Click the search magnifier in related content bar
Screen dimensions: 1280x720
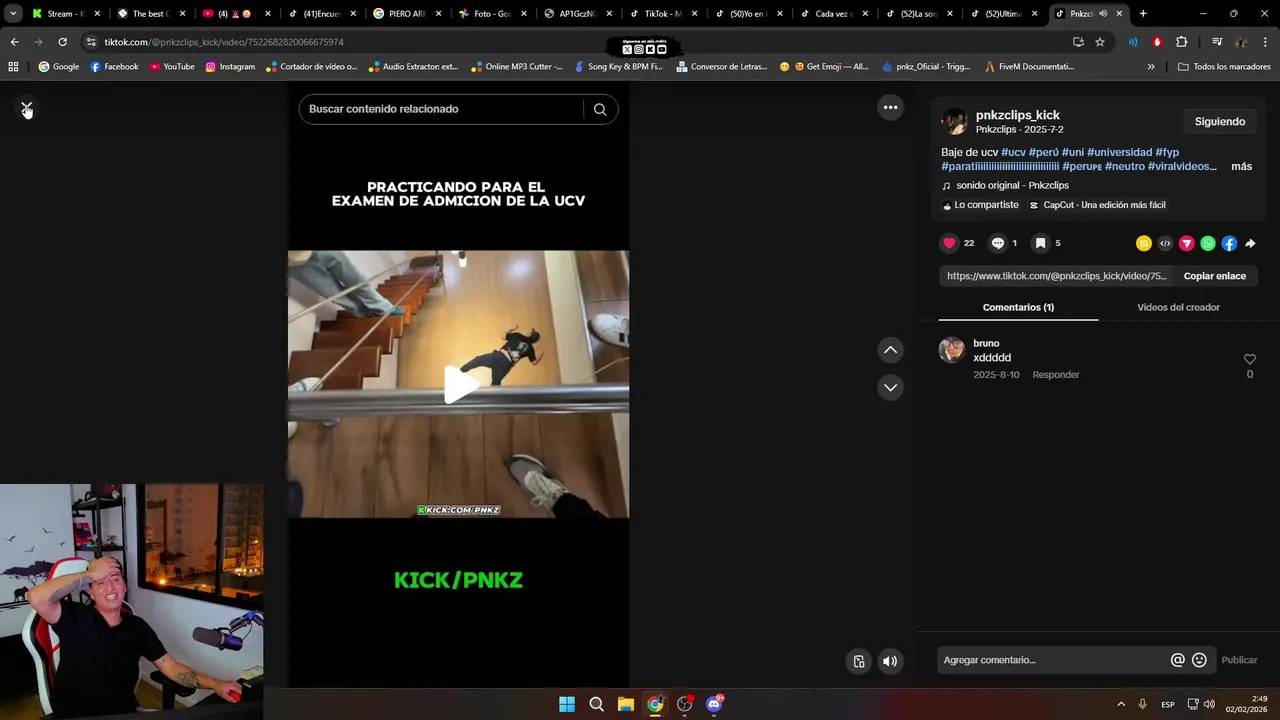(600, 109)
